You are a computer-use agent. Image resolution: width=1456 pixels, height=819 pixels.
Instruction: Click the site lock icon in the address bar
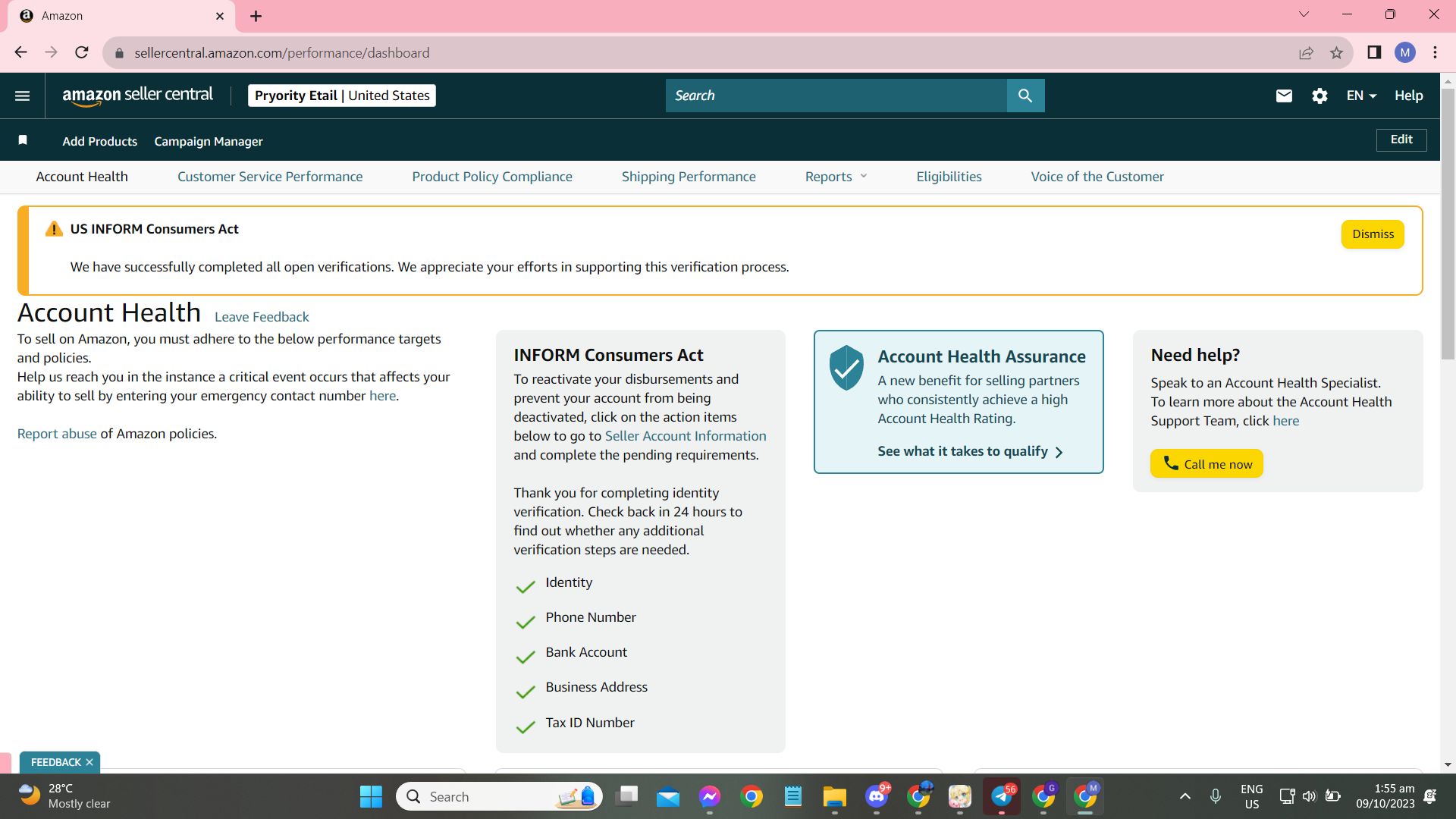(x=119, y=53)
